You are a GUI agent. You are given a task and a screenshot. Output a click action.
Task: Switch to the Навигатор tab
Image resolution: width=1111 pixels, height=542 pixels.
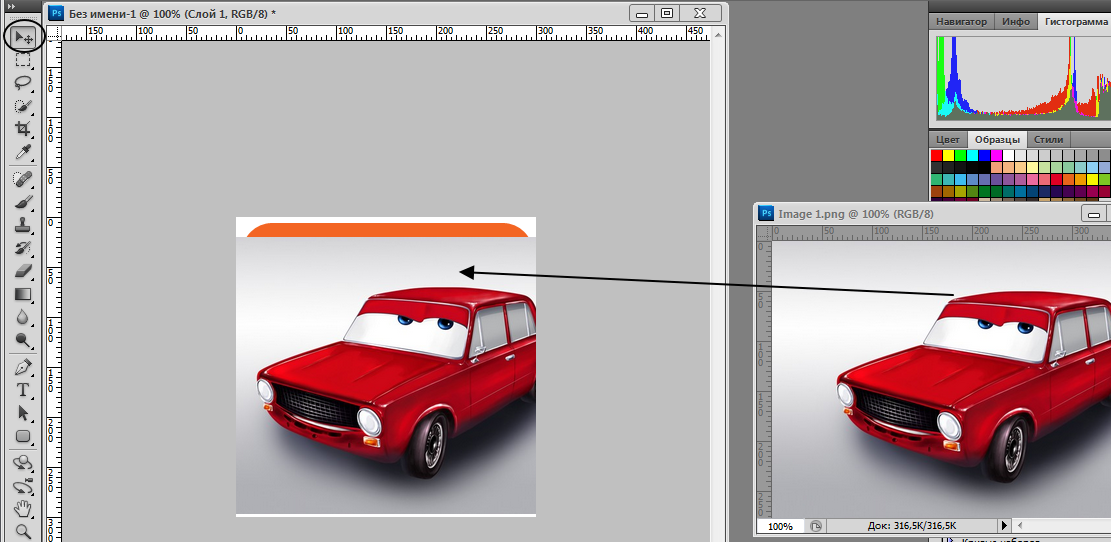coord(961,22)
